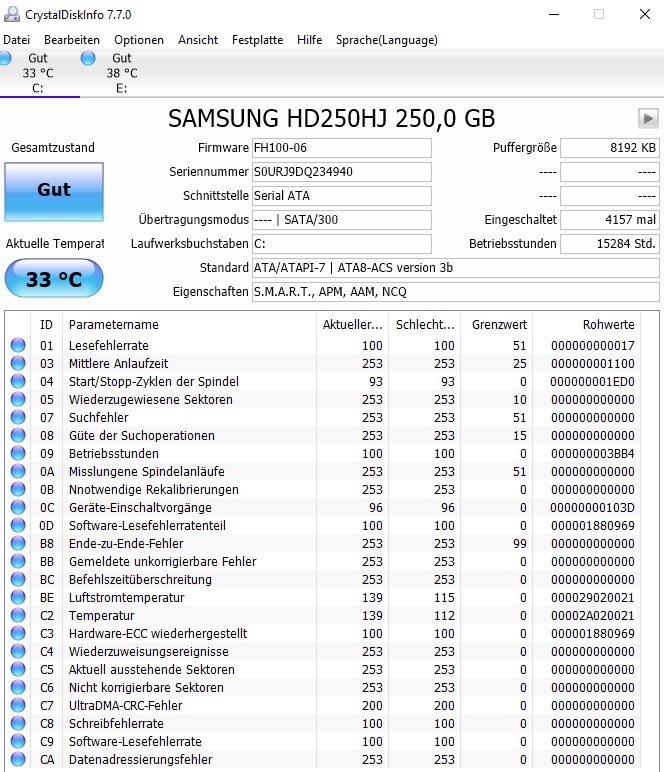Viewport: 664px width, 772px height.
Task: Select raw value 00000000103D
Action: click(x=592, y=508)
